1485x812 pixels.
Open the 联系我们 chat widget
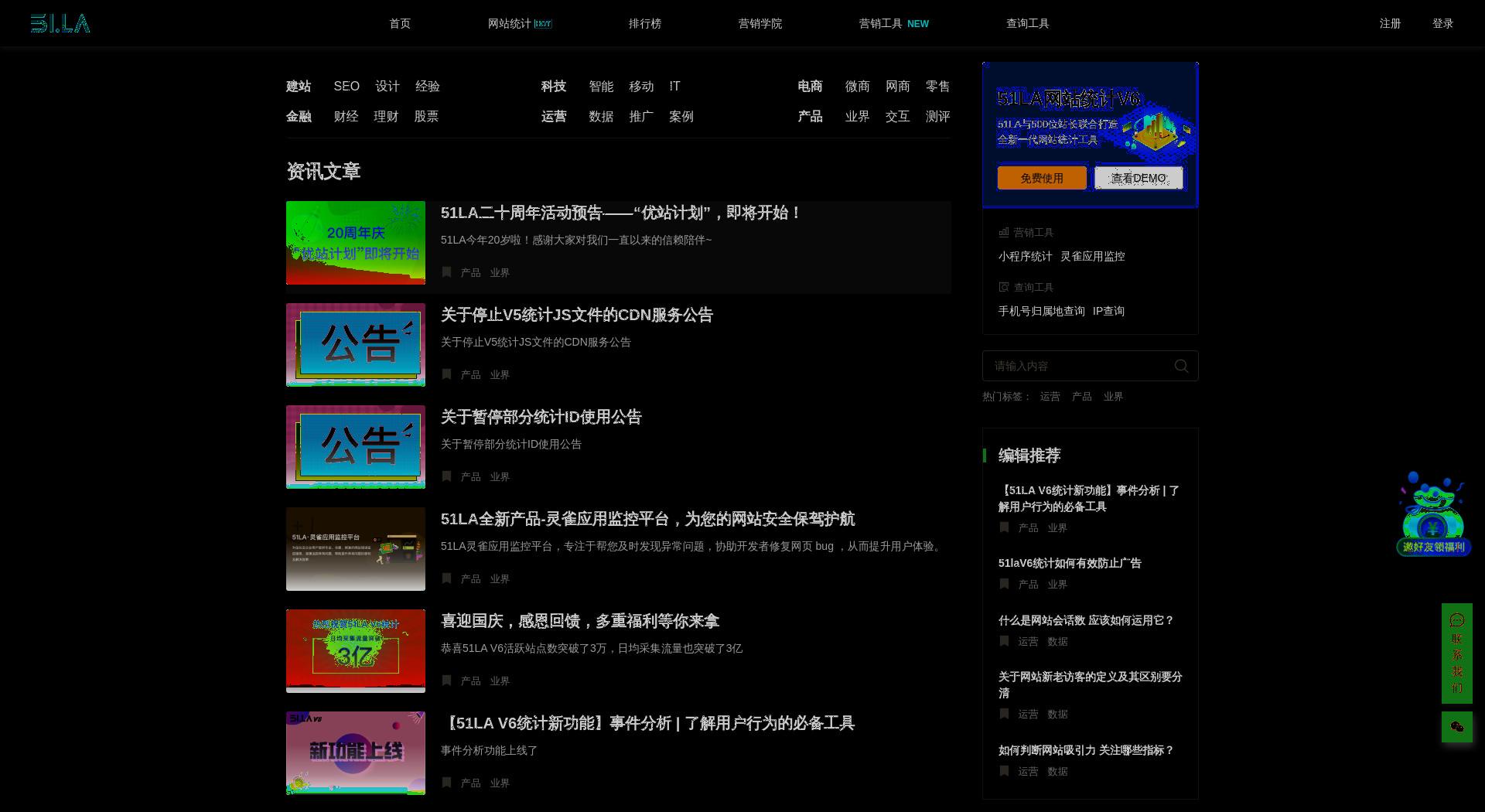[x=1457, y=653]
